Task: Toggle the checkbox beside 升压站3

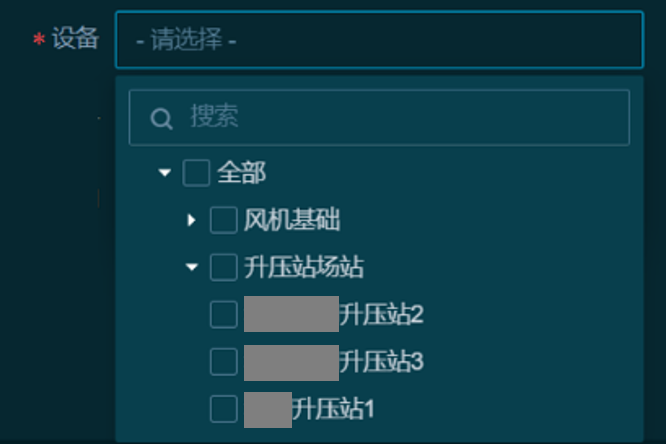Action: [x=223, y=361]
